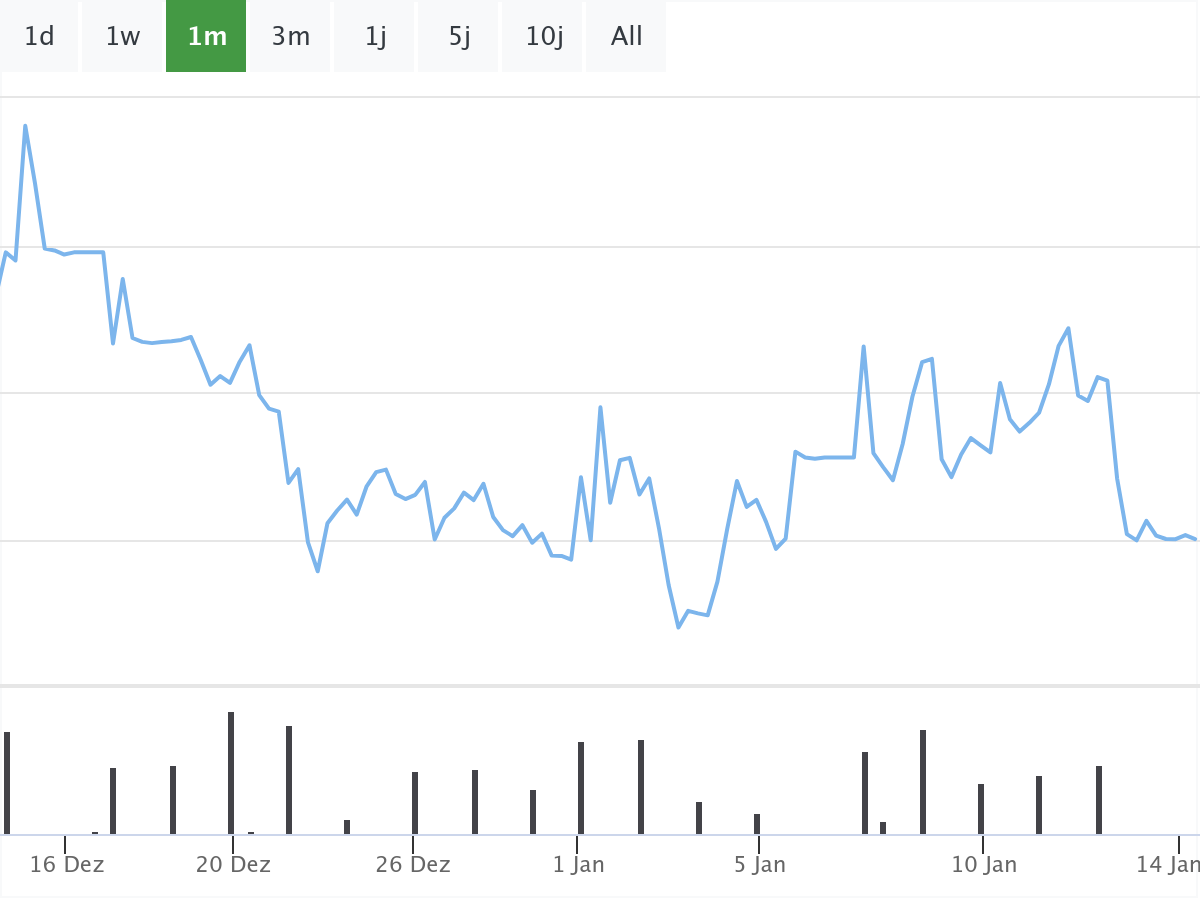Viewport: 1200px width, 900px height.
Task: Select the 1d time range tab
Action: pyautogui.click(x=39, y=37)
